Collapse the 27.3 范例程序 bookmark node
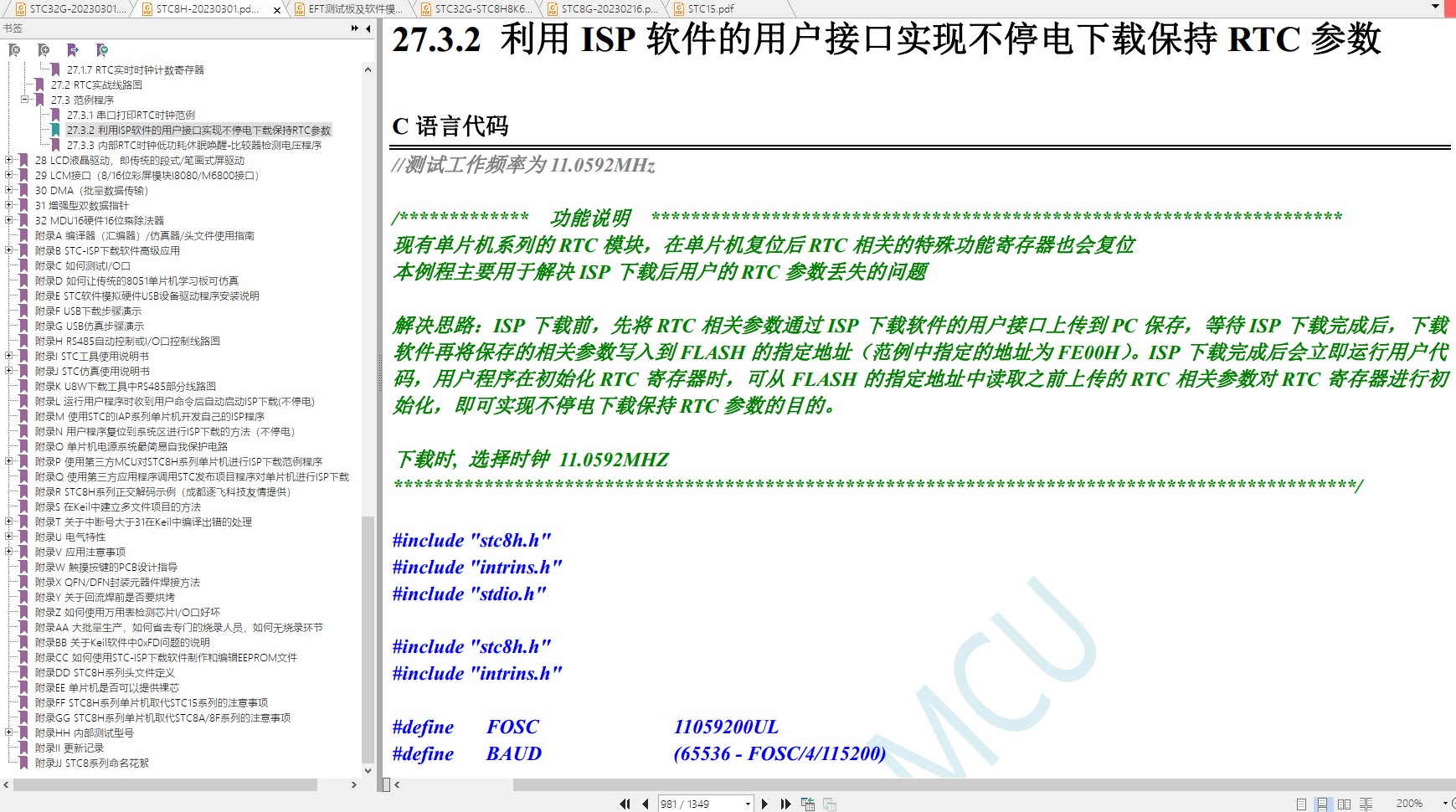 (24, 100)
